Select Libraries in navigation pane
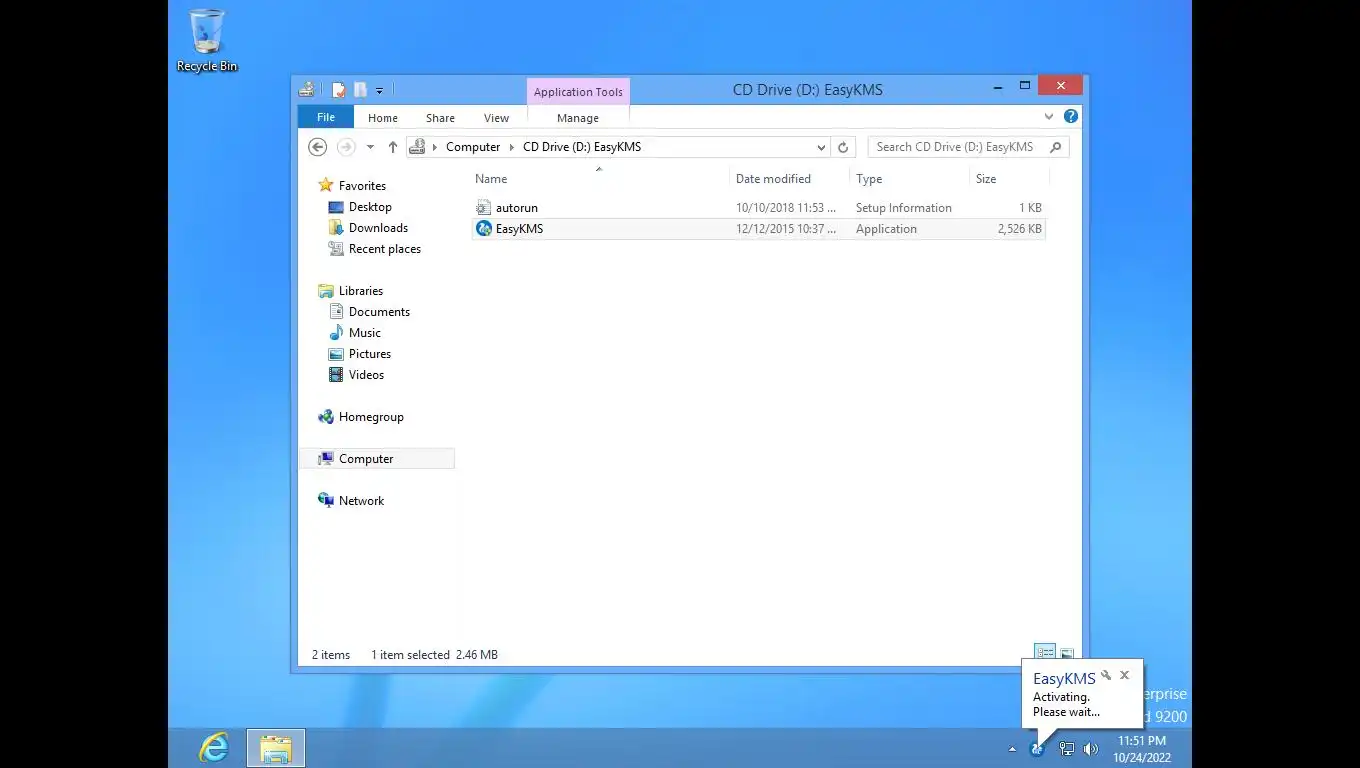Viewport: 1360px width, 768px height. [361, 291]
